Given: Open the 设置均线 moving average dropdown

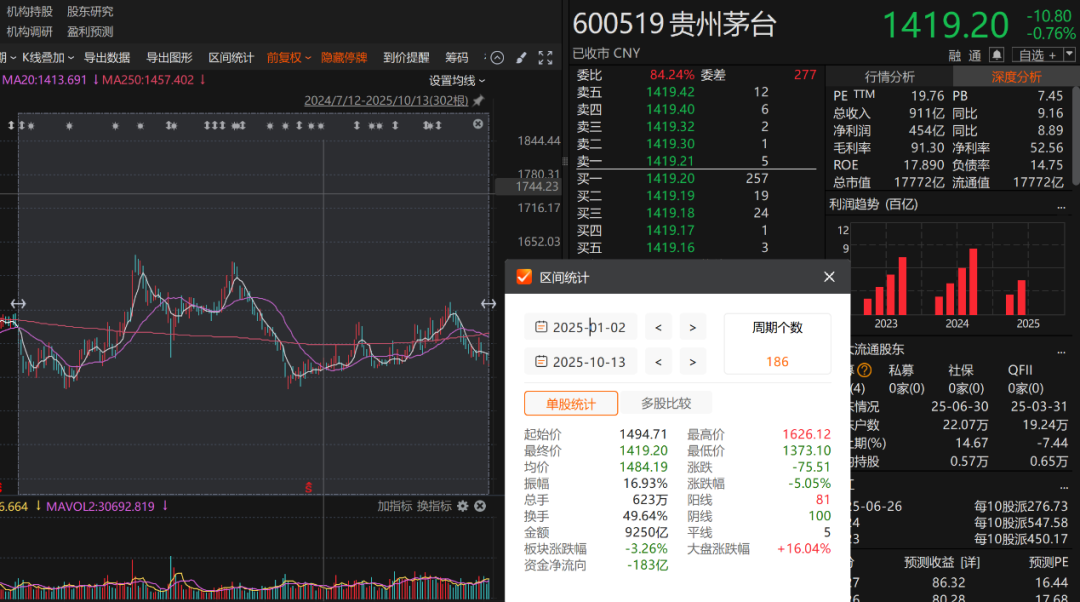Looking at the screenshot, I should tap(457, 80).
